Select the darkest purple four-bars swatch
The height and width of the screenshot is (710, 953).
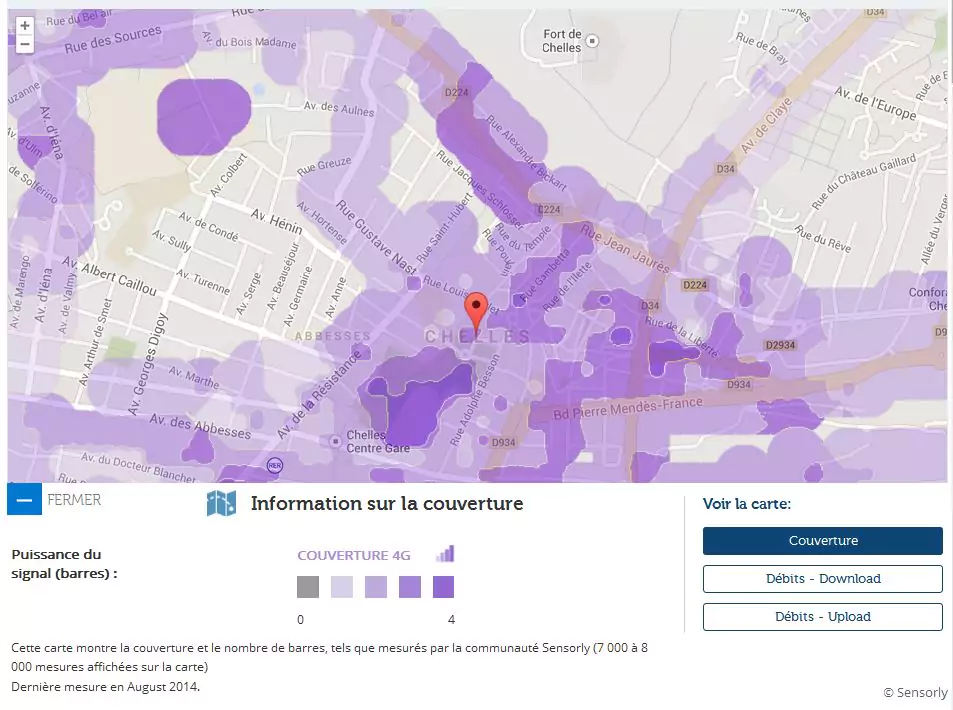(x=443, y=587)
